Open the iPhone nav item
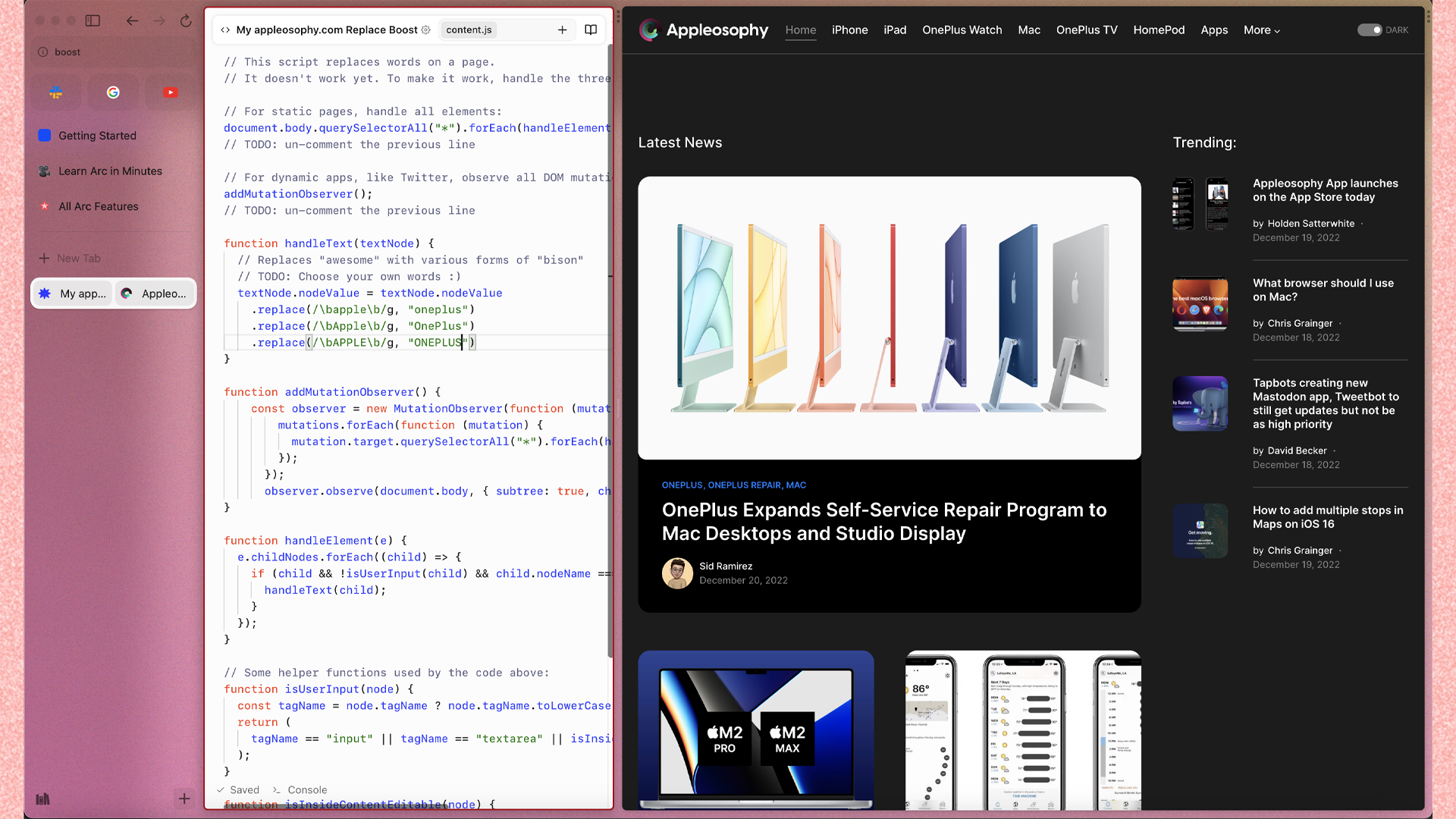Screen dimensions: 1456x819 point(849,30)
